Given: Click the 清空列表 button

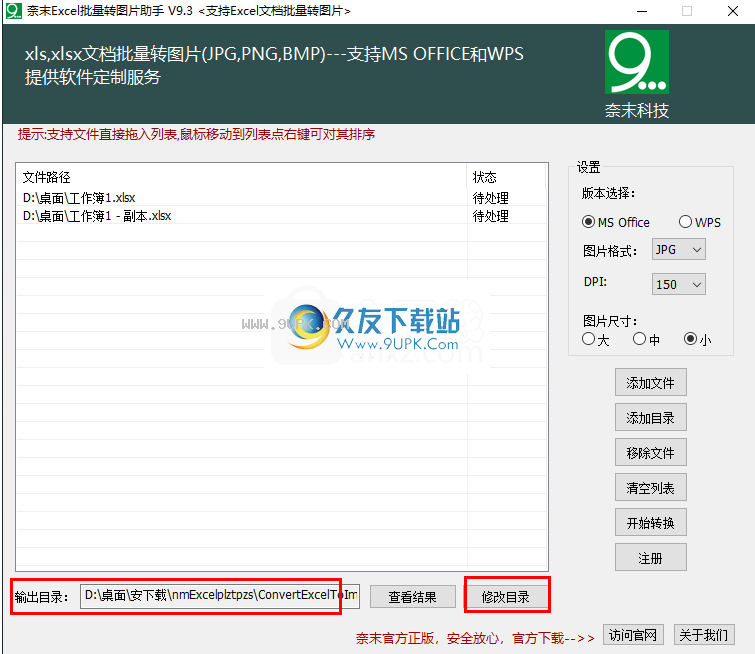Looking at the screenshot, I should pyautogui.click(x=651, y=487).
